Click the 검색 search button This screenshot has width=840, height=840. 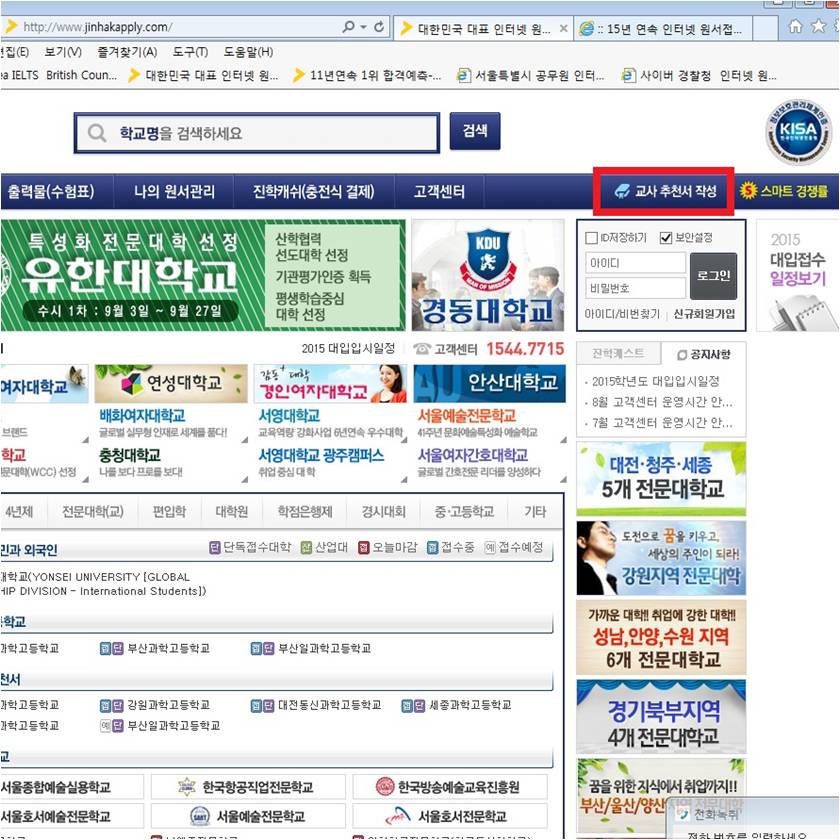[475, 131]
